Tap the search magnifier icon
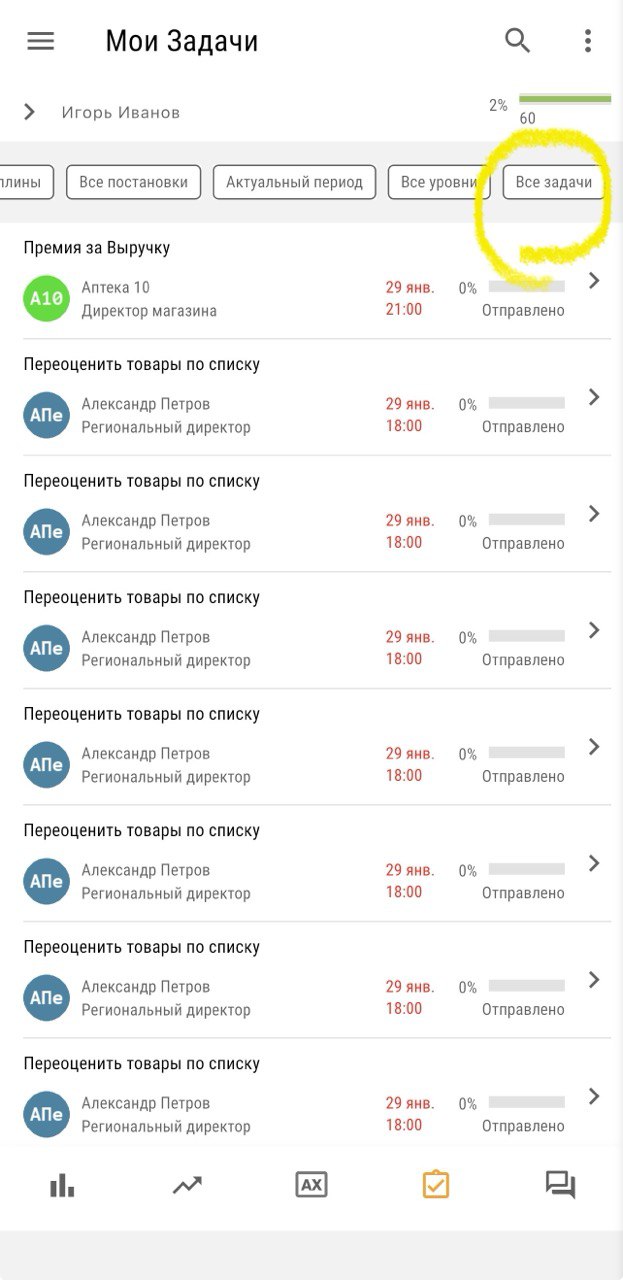This screenshot has height=1280, width=623. [517, 41]
